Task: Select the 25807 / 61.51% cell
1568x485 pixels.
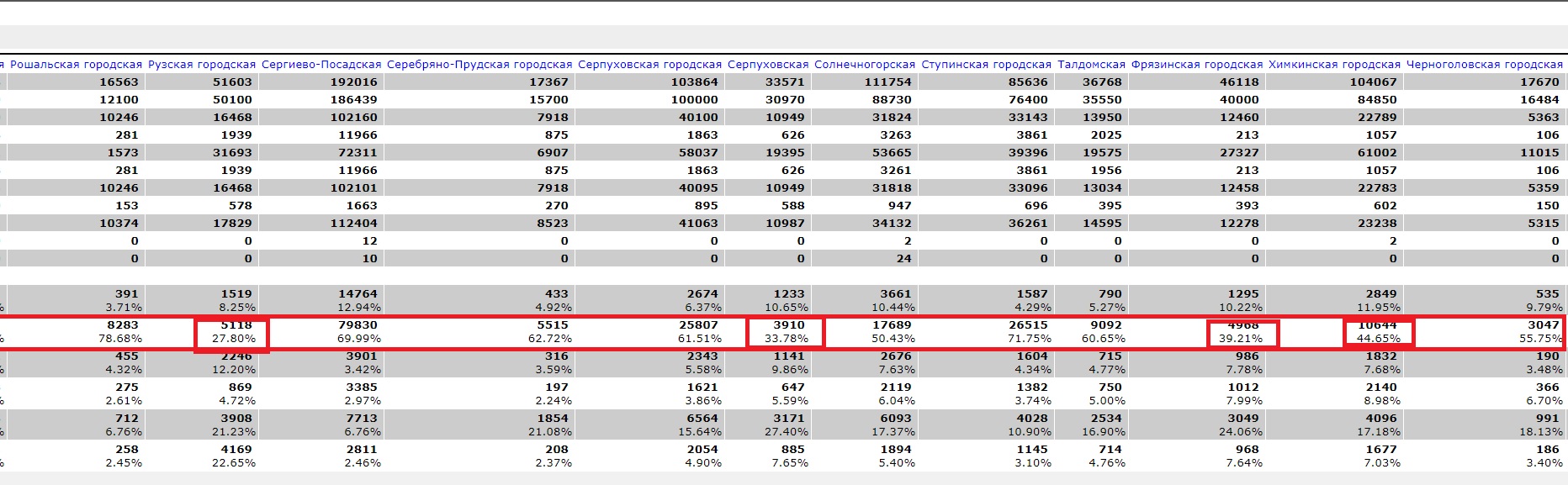Action: 649,331
